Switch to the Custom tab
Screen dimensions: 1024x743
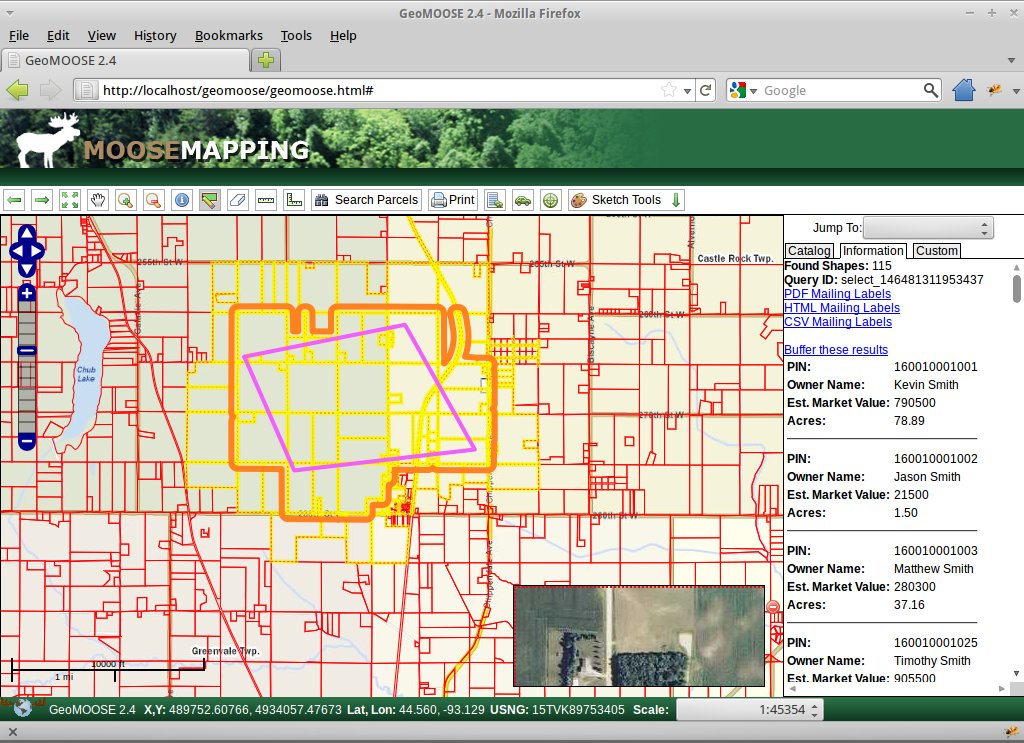pyautogui.click(x=937, y=251)
